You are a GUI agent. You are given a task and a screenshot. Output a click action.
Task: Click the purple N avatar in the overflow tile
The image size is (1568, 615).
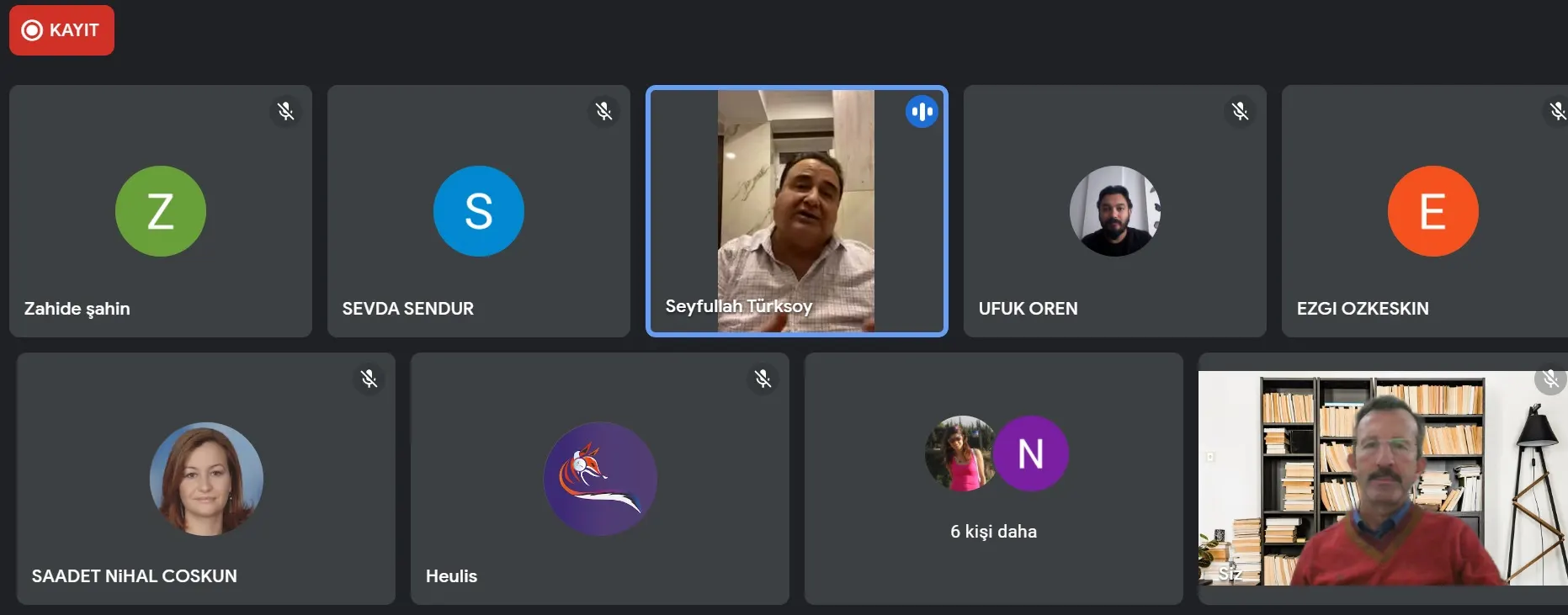click(x=1031, y=453)
